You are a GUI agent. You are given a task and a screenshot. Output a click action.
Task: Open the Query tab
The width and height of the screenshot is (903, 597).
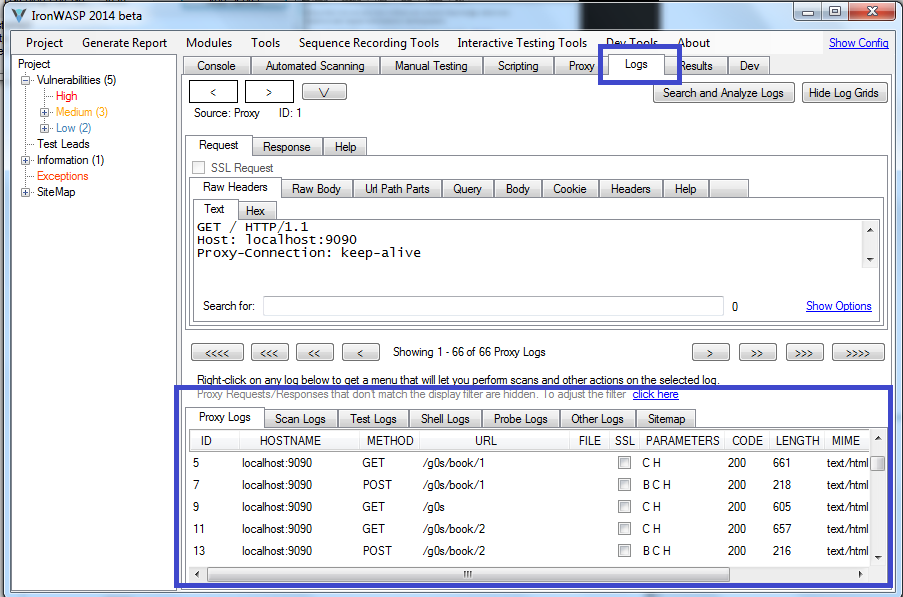[467, 189]
